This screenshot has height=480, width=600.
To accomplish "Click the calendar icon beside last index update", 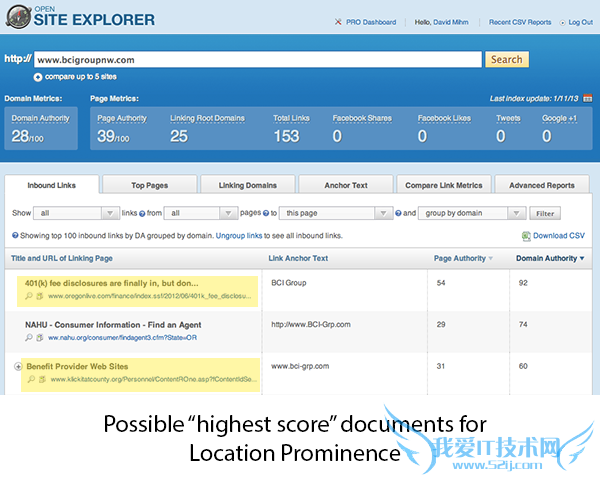I will click(588, 98).
